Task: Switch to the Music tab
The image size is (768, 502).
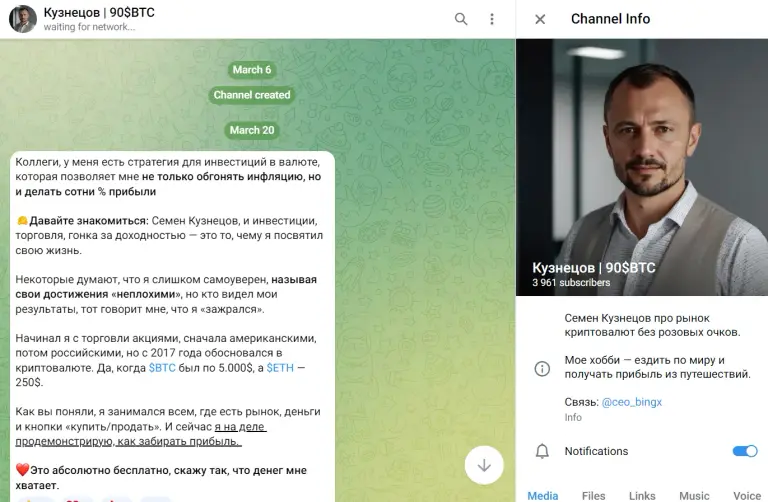Action: tap(694, 496)
